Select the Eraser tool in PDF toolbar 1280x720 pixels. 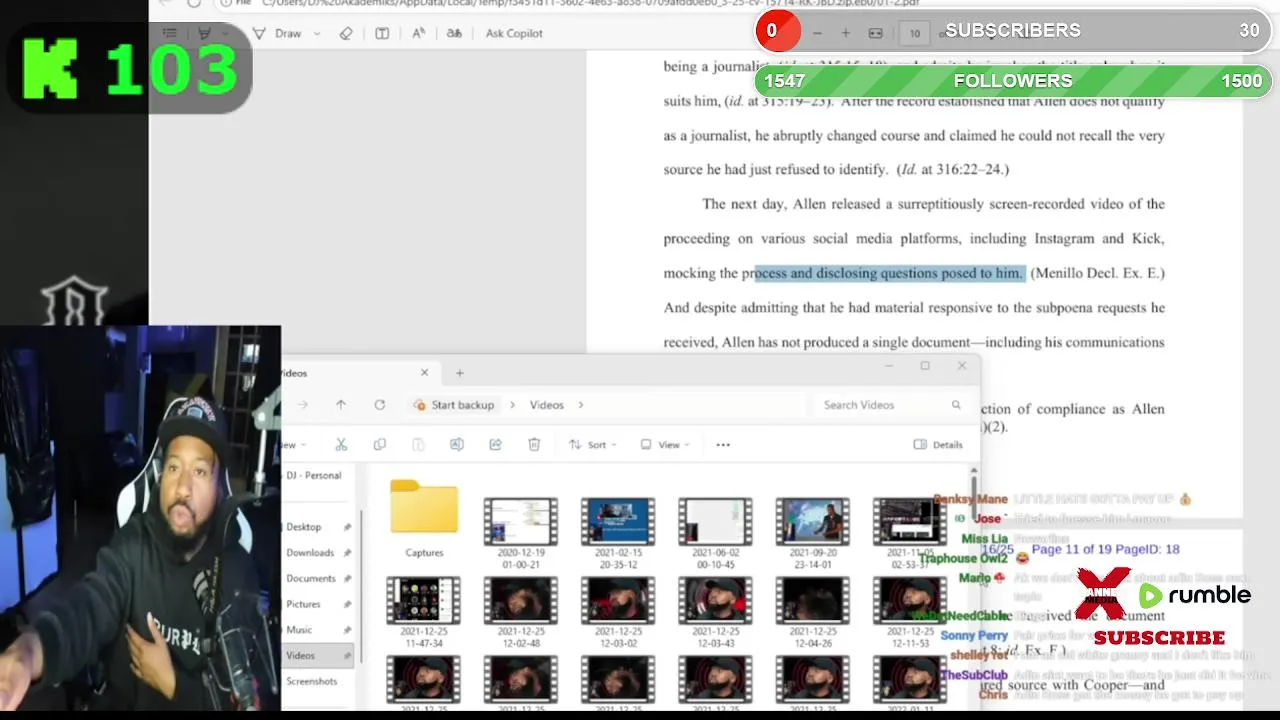pyautogui.click(x=346, y=33)
